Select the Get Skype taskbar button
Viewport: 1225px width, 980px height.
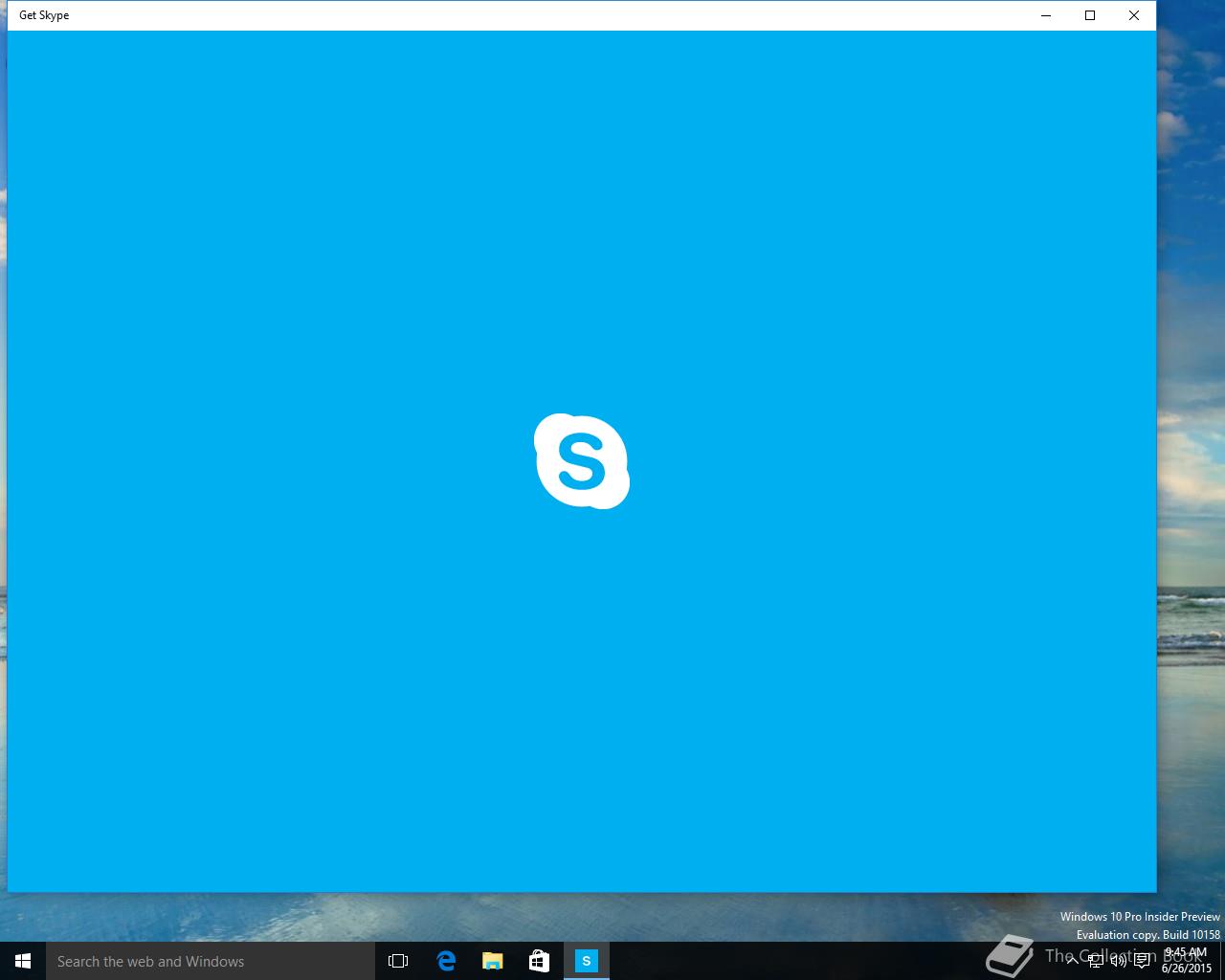[587, 961]
